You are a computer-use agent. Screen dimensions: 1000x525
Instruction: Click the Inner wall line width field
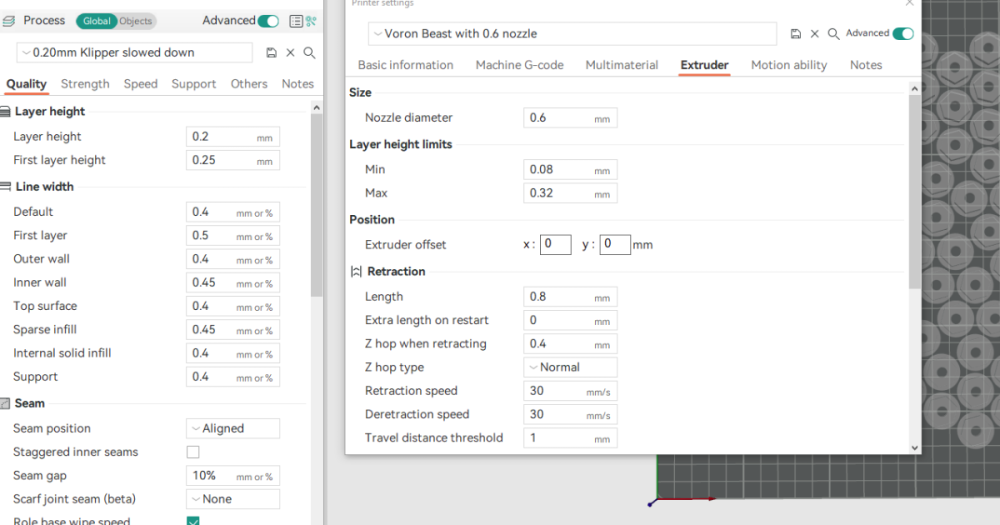pyautogui.click(x=233, y=283)
